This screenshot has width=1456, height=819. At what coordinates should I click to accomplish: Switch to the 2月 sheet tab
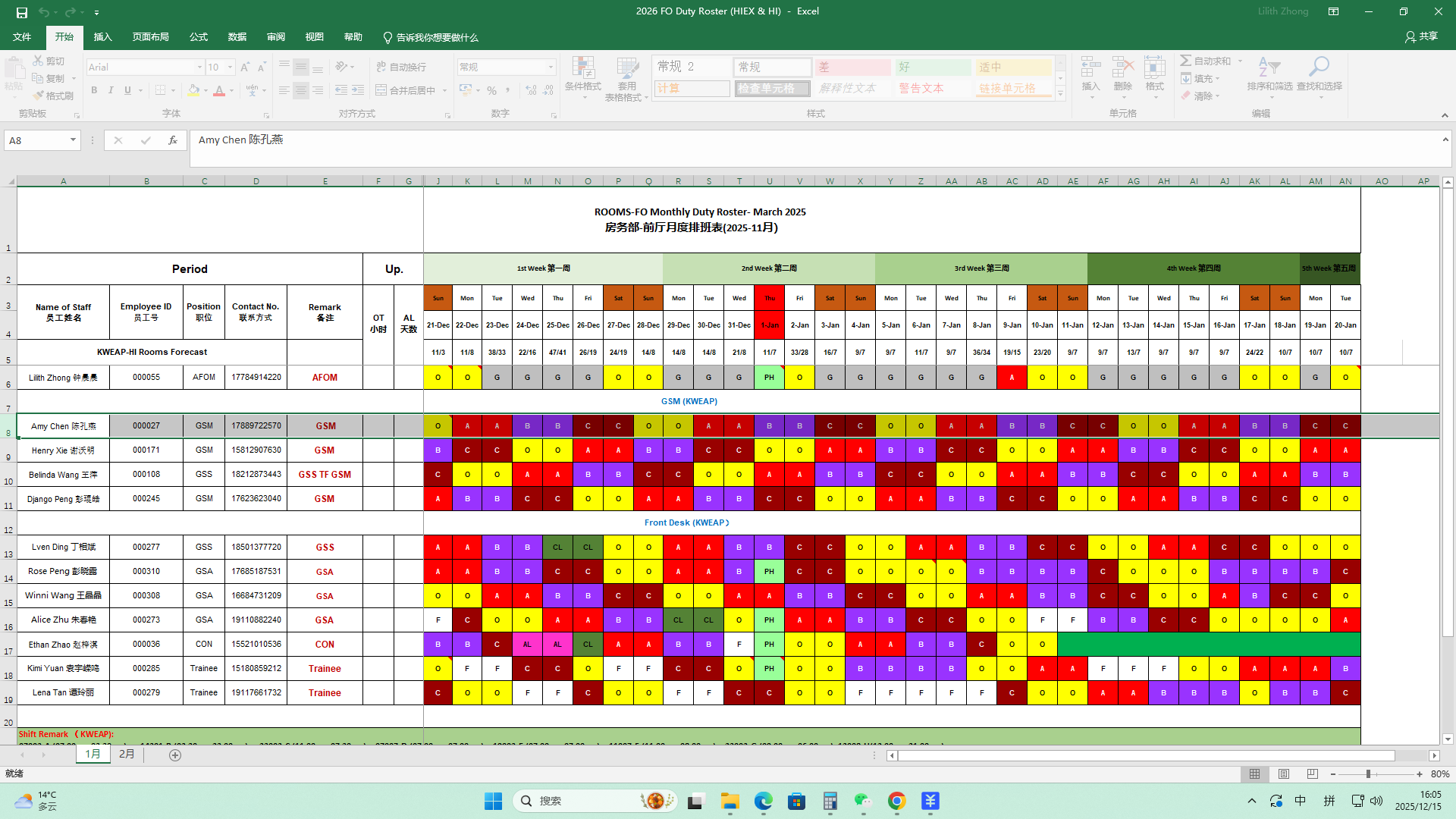click(127, 755)
